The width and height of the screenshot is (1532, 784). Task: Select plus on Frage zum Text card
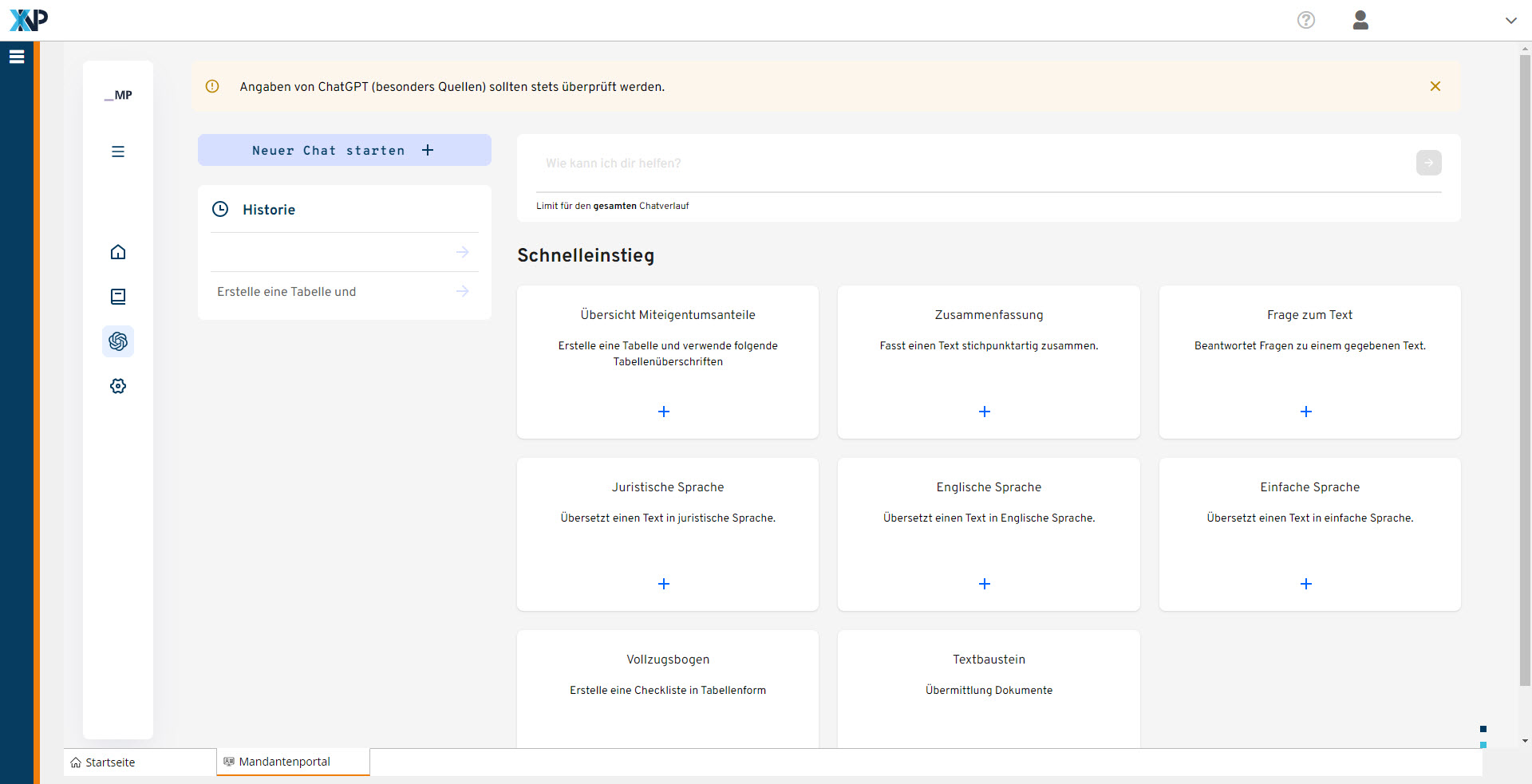1305,412
